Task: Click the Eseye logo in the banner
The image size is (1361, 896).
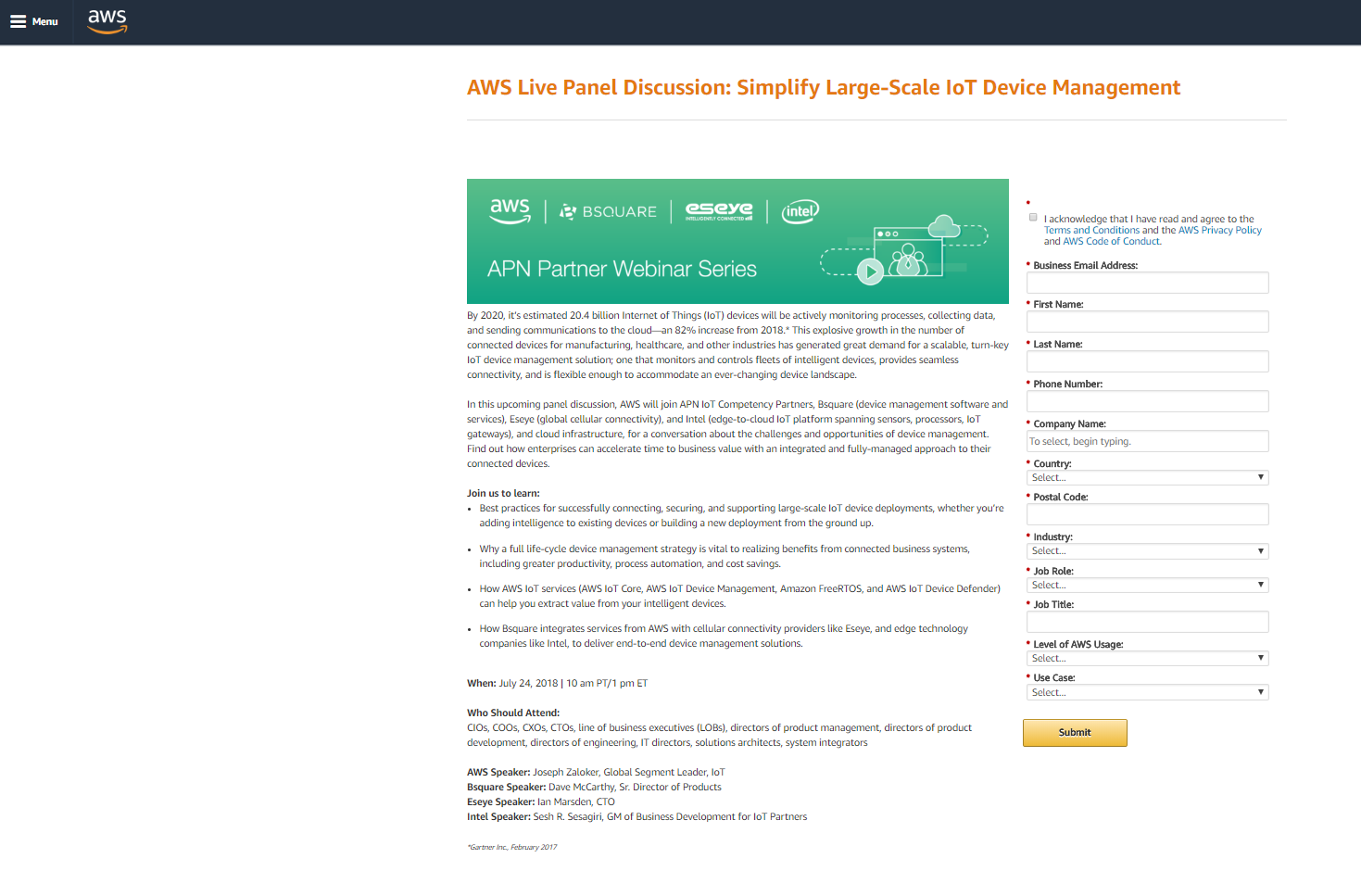Action: 719,211
